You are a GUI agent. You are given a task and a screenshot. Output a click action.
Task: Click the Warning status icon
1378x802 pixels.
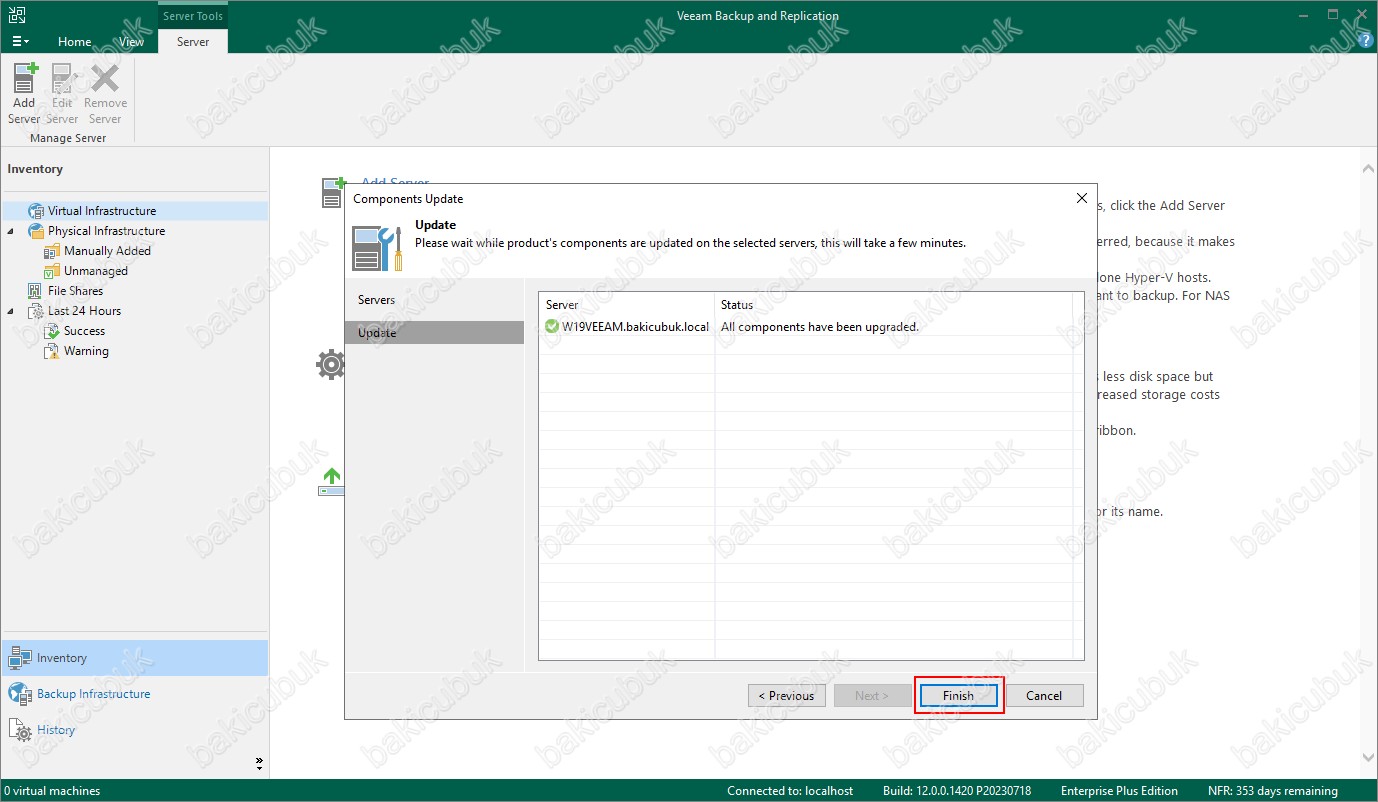click(52, 351)
